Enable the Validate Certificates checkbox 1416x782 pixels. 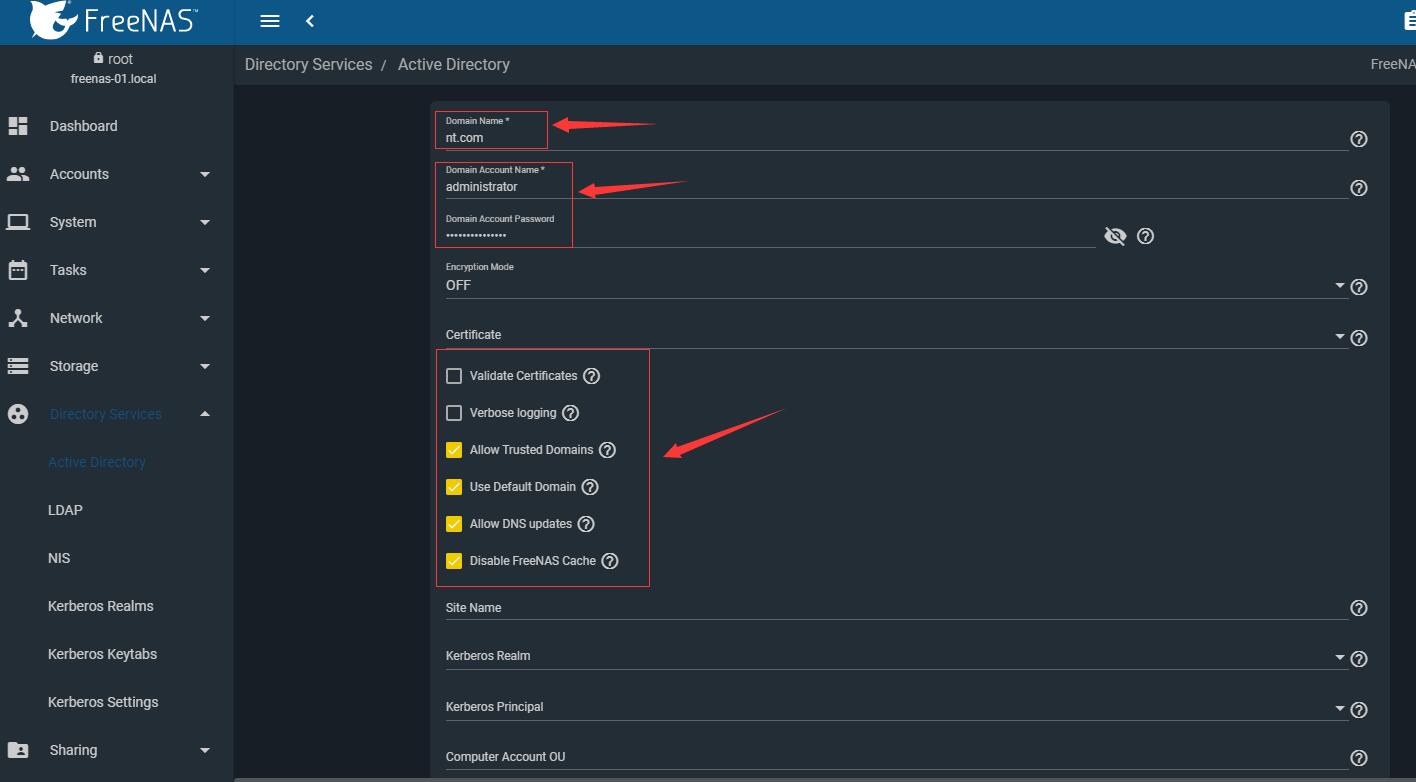coord(454,375)
